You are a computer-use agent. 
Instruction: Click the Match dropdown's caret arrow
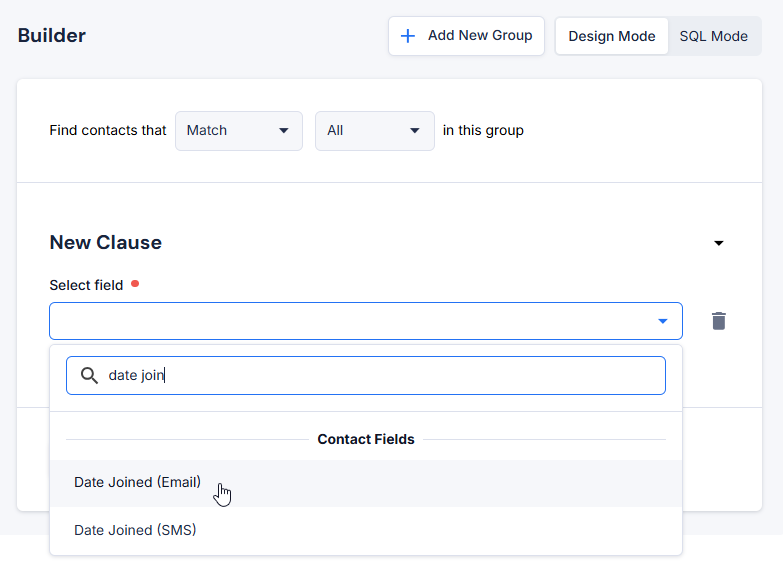283,131
